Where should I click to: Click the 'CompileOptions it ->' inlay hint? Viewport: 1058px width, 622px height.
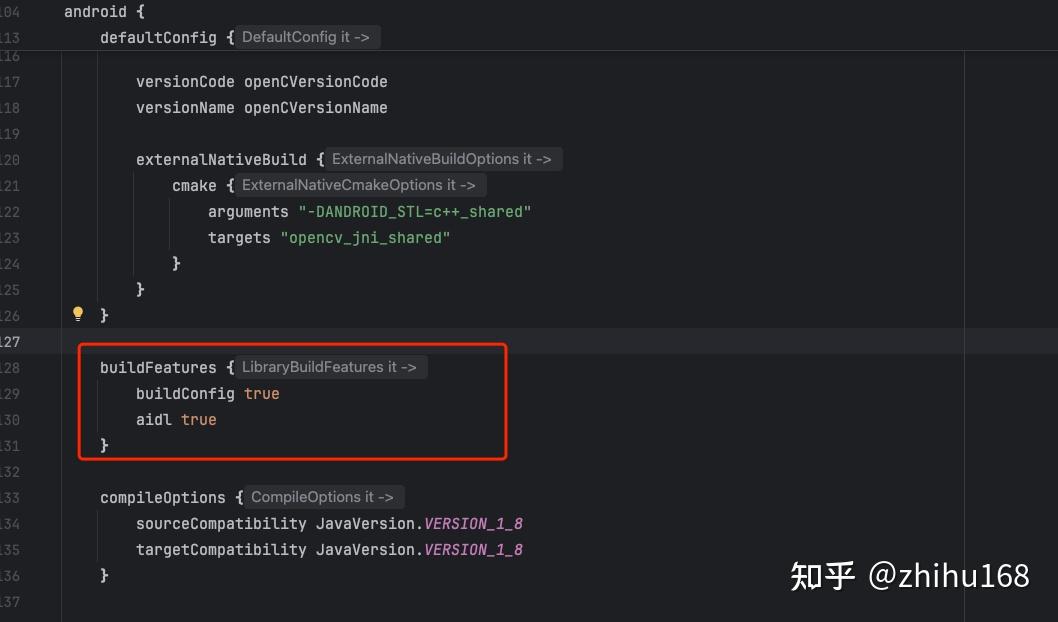click(323, 497)
